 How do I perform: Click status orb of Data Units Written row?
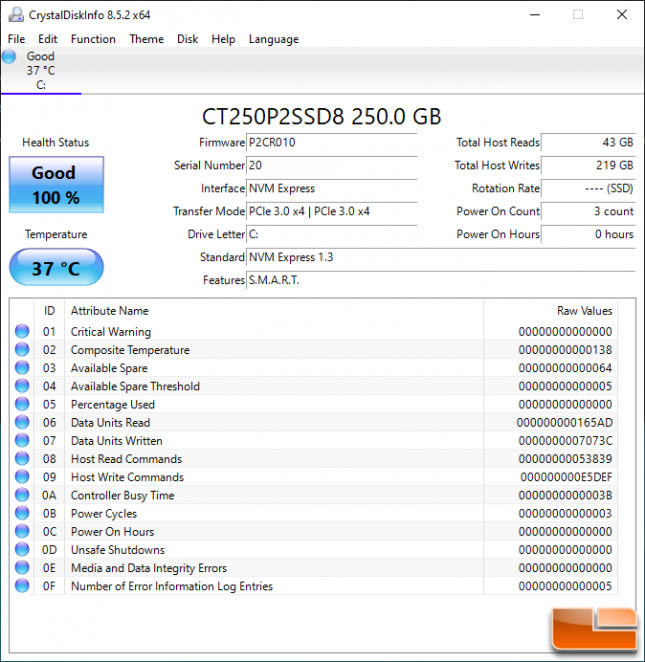click(22, 440)
